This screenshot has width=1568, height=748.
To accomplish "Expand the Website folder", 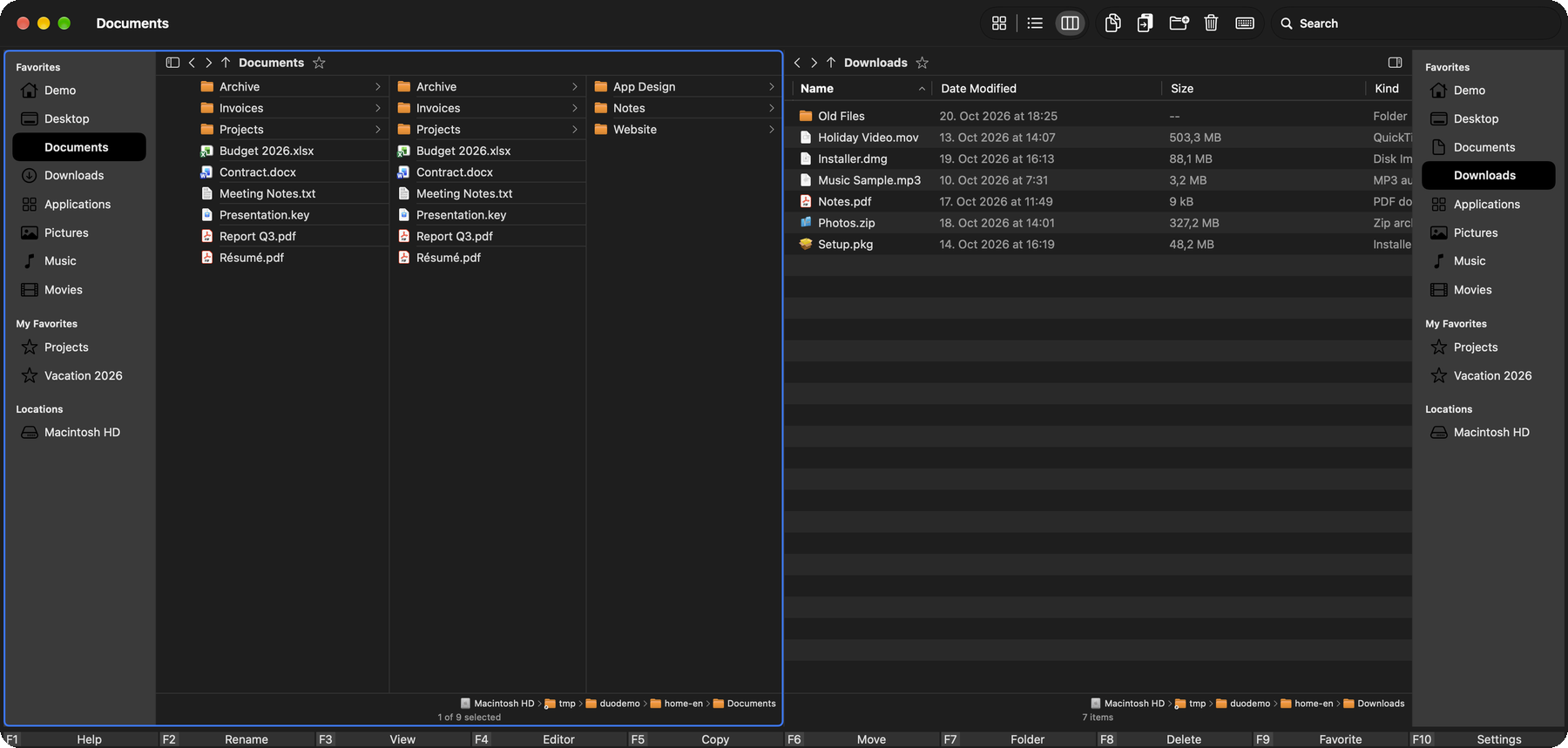I will coord(771,130).
